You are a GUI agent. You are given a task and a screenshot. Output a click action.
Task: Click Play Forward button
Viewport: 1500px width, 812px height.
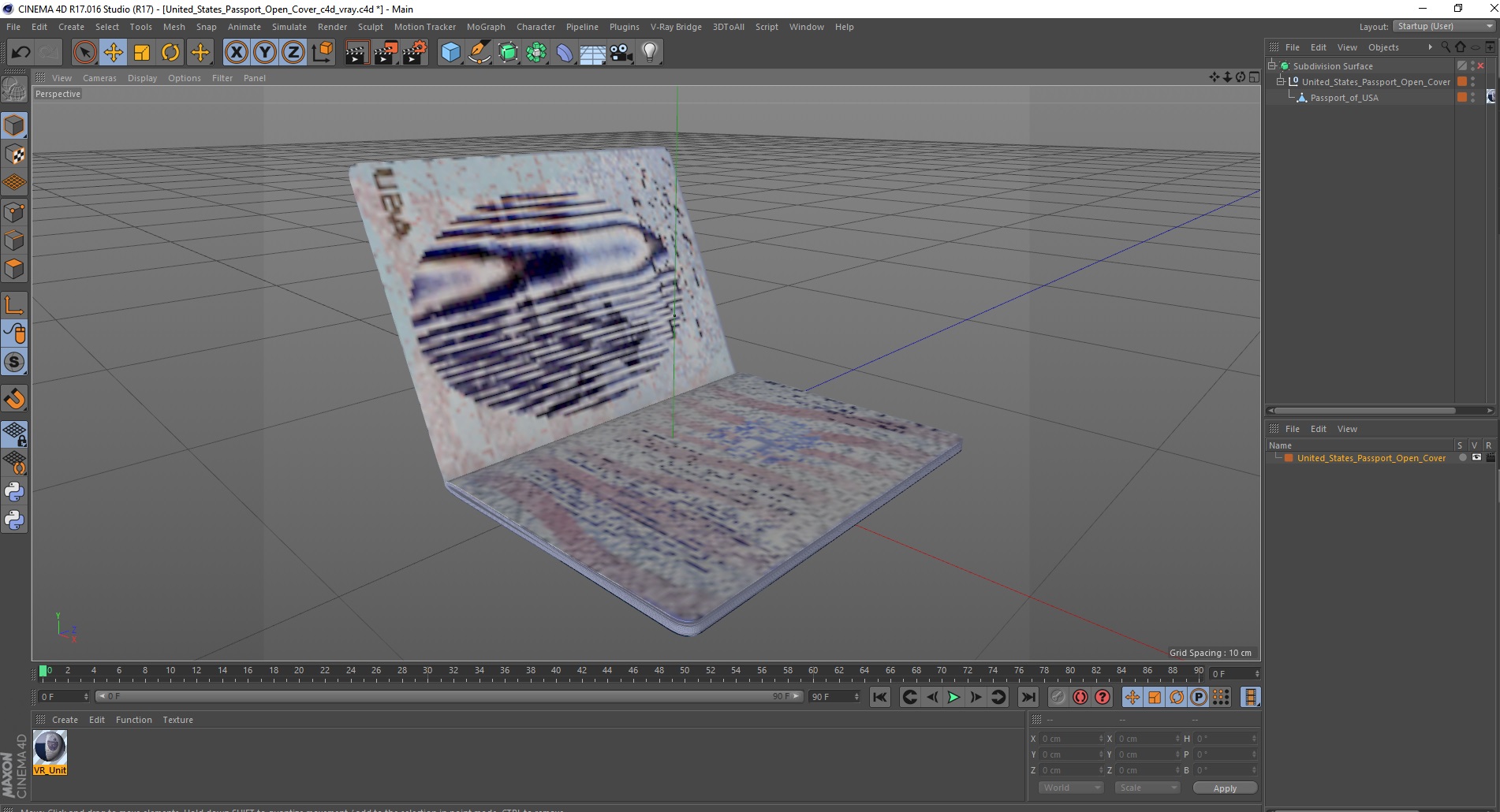click(953, 697)
